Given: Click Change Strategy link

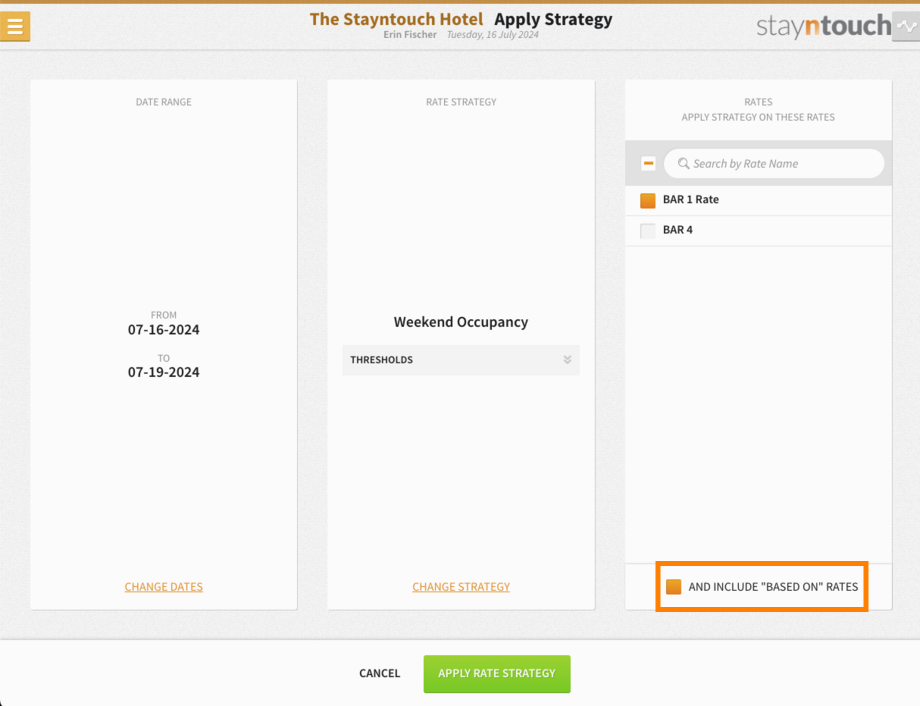Looking at the screenshot, I should 461,587.
